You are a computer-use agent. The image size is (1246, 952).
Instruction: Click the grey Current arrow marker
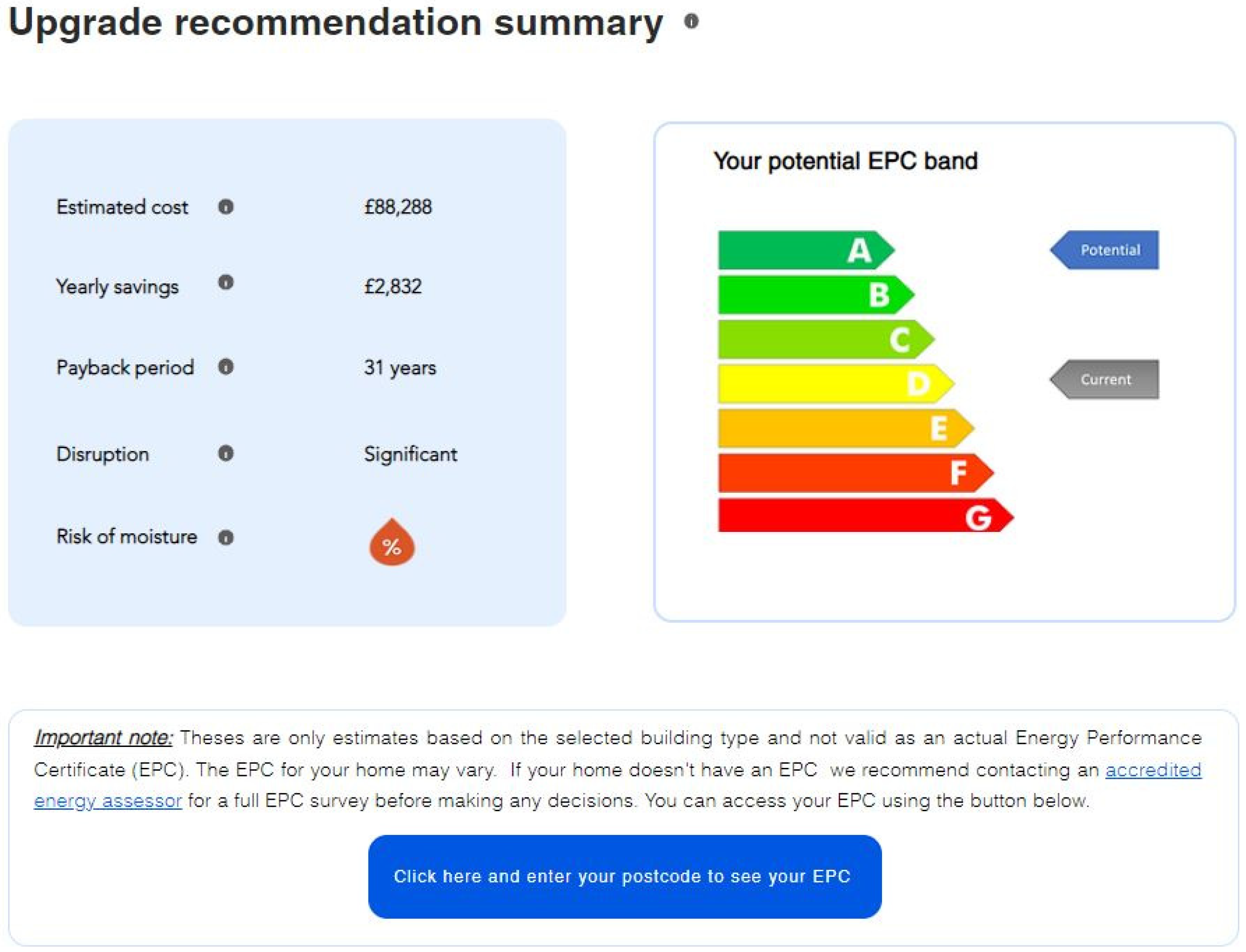(1105, 379)
